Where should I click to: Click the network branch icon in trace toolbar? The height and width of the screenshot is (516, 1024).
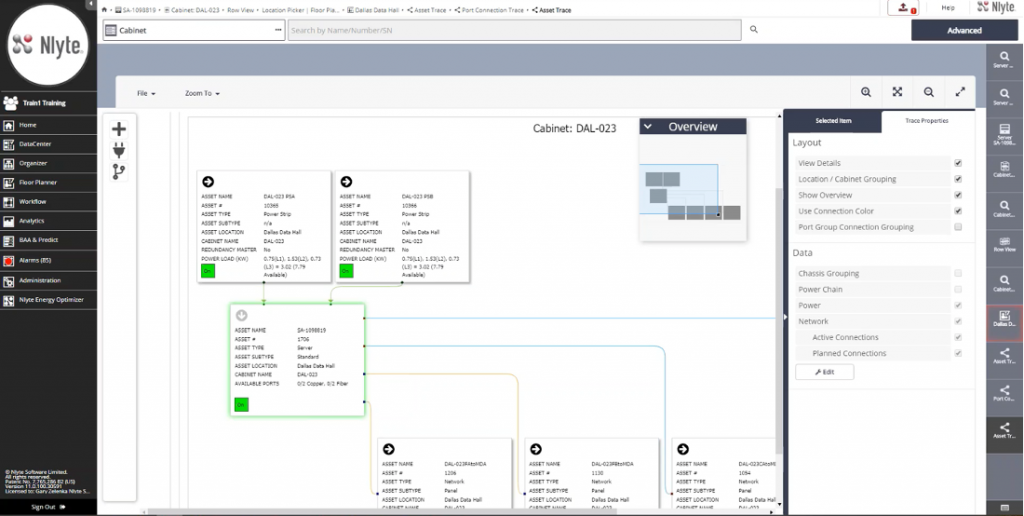click(x=119, y=172)
